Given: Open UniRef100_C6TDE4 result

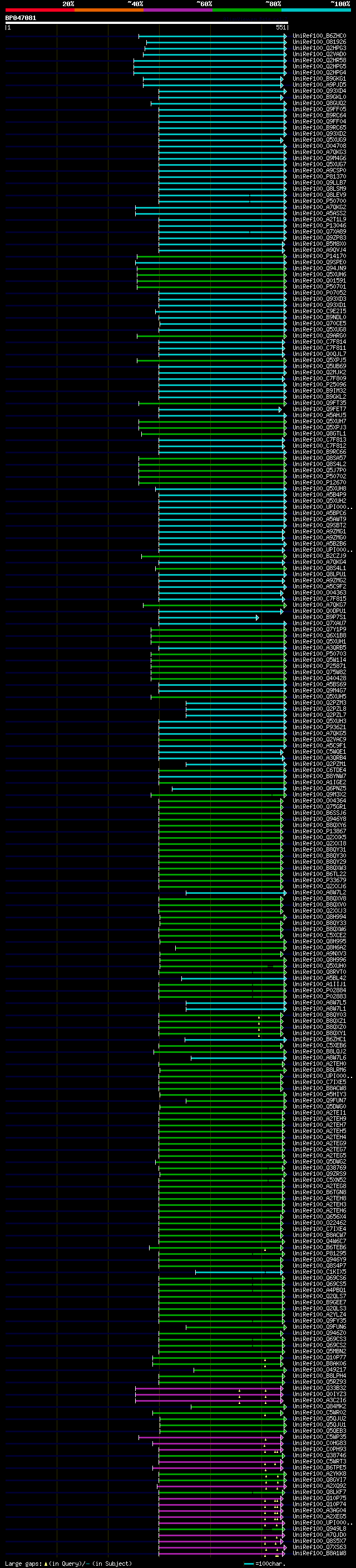Looking at the screenshot, I should (x=319, y=769).
